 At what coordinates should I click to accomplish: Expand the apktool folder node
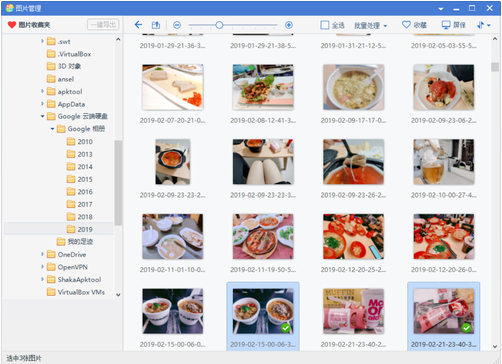pyautogui.click(x=42, y=91)
